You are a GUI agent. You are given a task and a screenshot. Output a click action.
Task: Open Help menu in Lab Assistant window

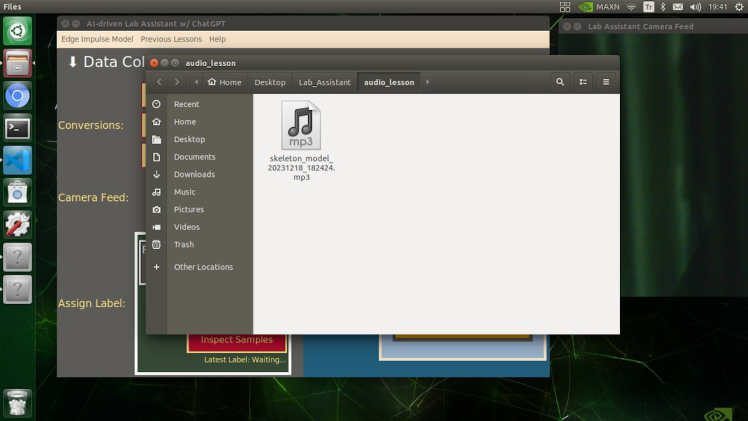point(218,39)
